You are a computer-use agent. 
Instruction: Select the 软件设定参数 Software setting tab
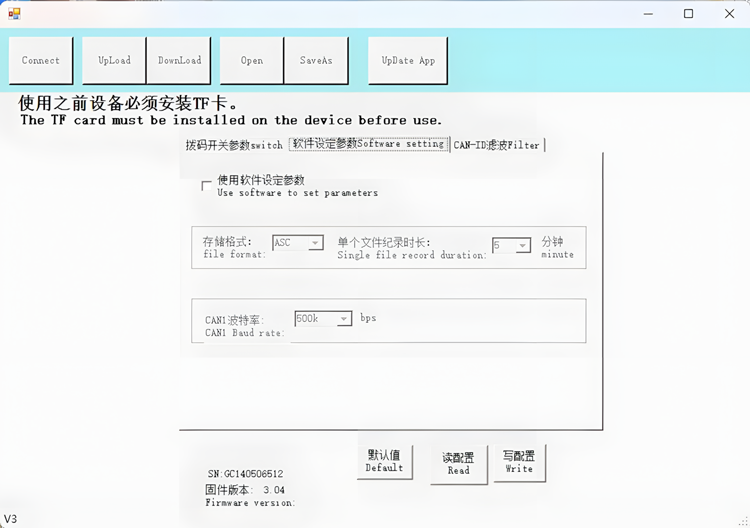(368, 144)
